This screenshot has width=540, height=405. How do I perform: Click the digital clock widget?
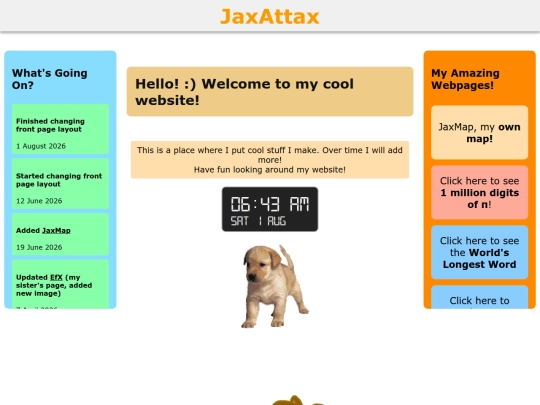270,209
